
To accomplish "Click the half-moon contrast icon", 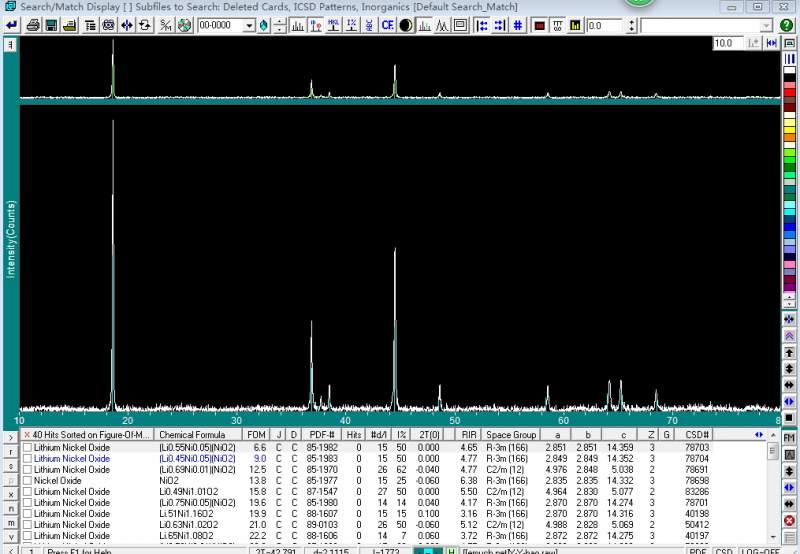I will tap(406, 25).
